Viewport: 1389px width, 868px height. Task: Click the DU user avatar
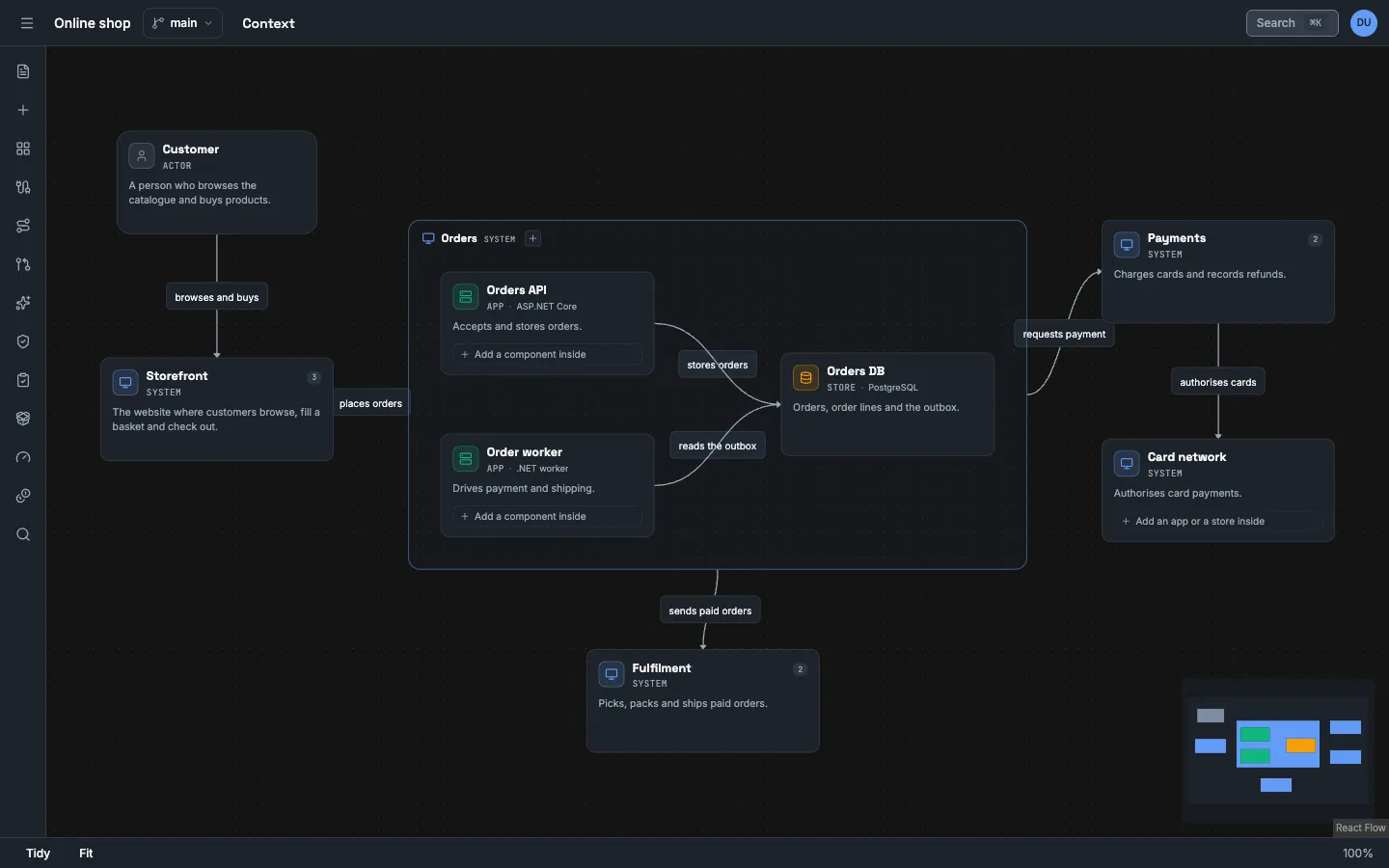1364,23
